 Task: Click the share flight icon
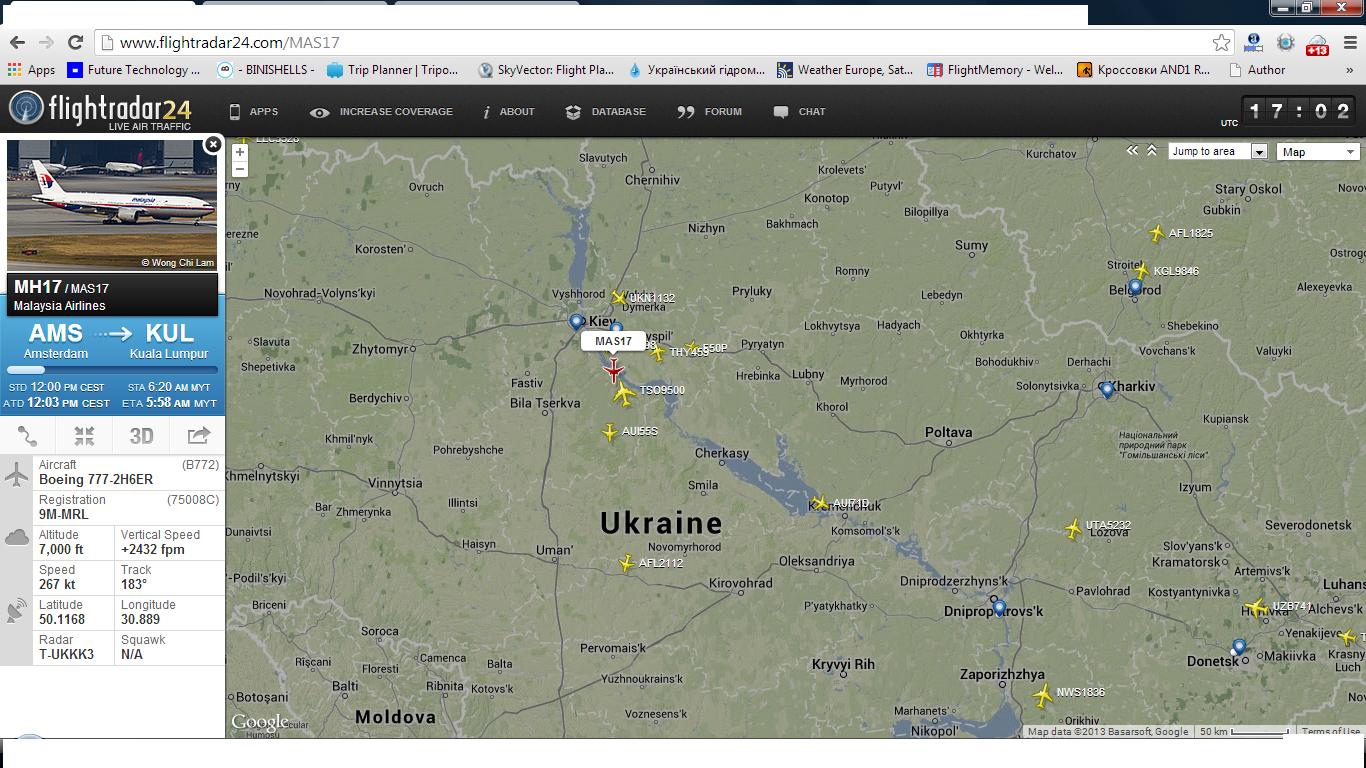198,436
